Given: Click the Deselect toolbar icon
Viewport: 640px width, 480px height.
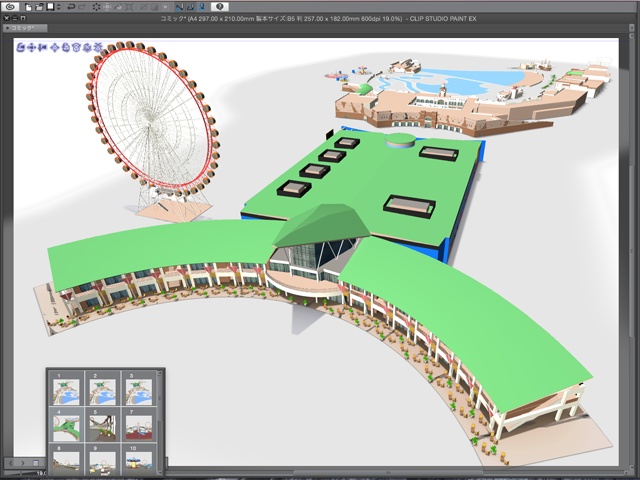Looking at the screenshot, I should click(142, 7).
